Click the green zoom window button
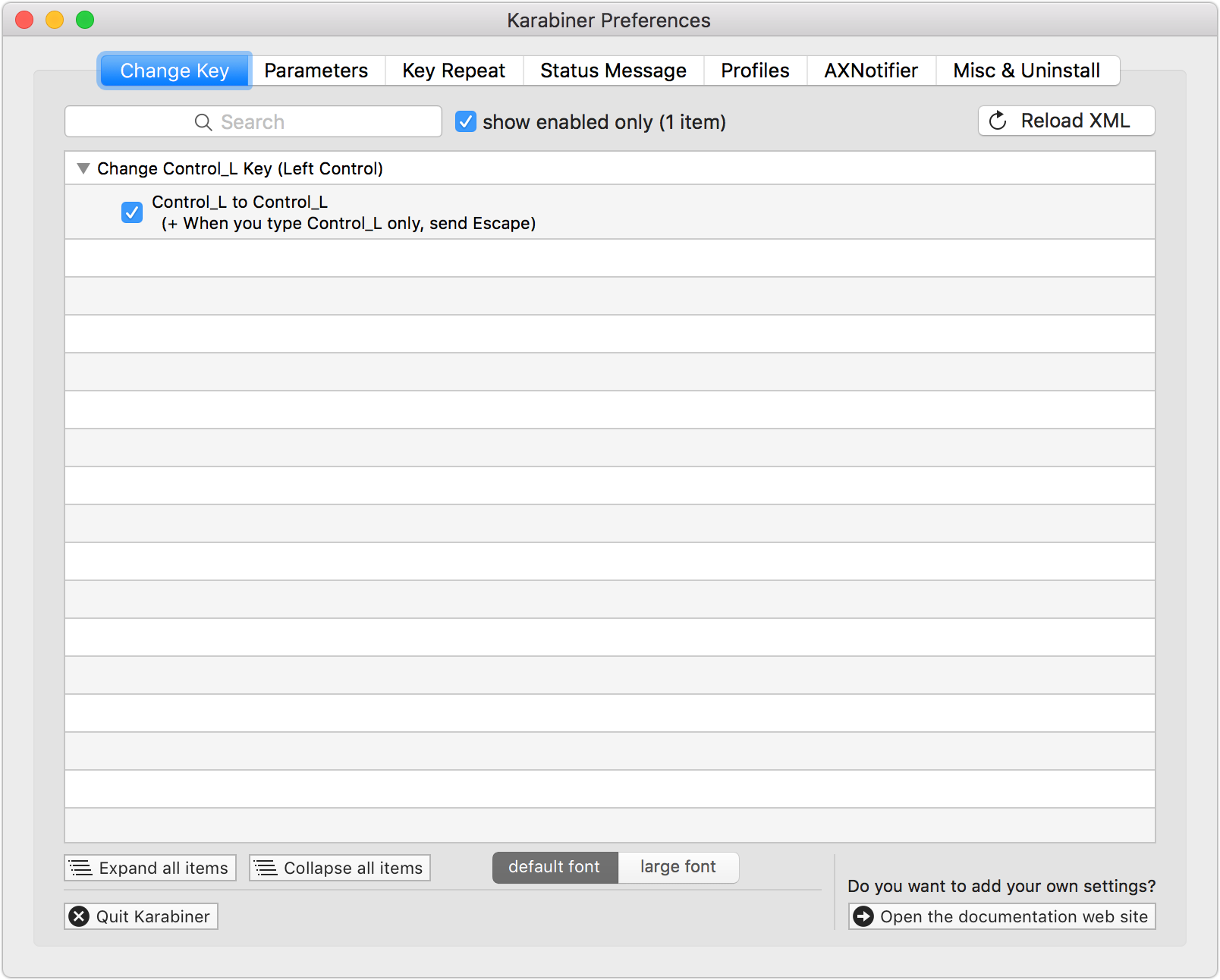Viewport: 1220px width, 980px height. click(x=85, y=20)
